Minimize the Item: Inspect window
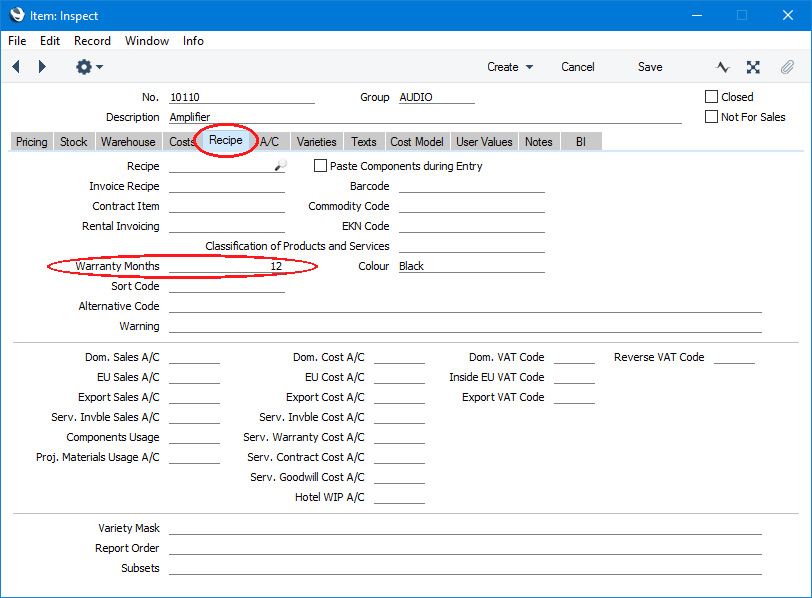This screenshot has width=812, height=598. coord(697,15)
